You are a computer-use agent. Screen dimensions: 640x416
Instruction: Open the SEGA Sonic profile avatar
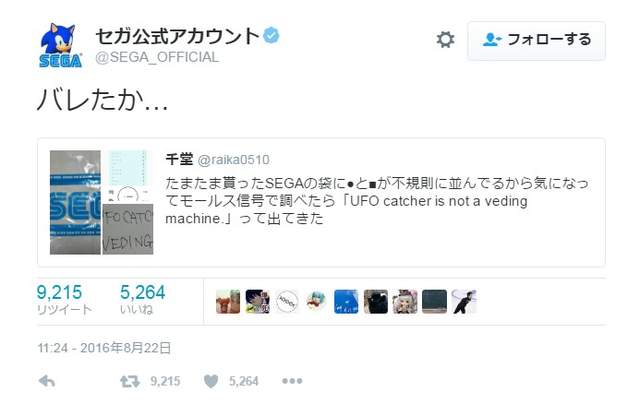[60, 45]
